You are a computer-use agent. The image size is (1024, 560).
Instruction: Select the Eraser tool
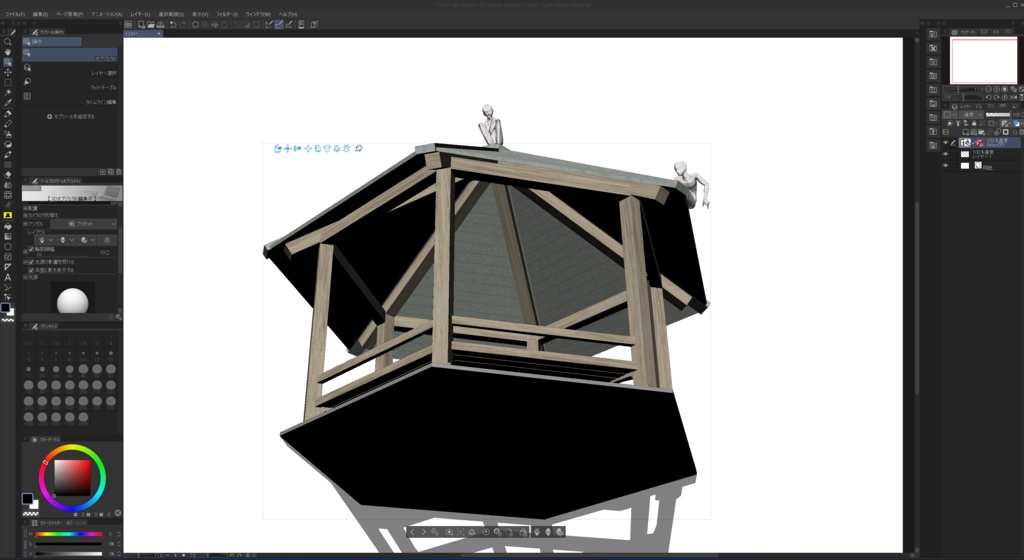(x=8, y=174)
